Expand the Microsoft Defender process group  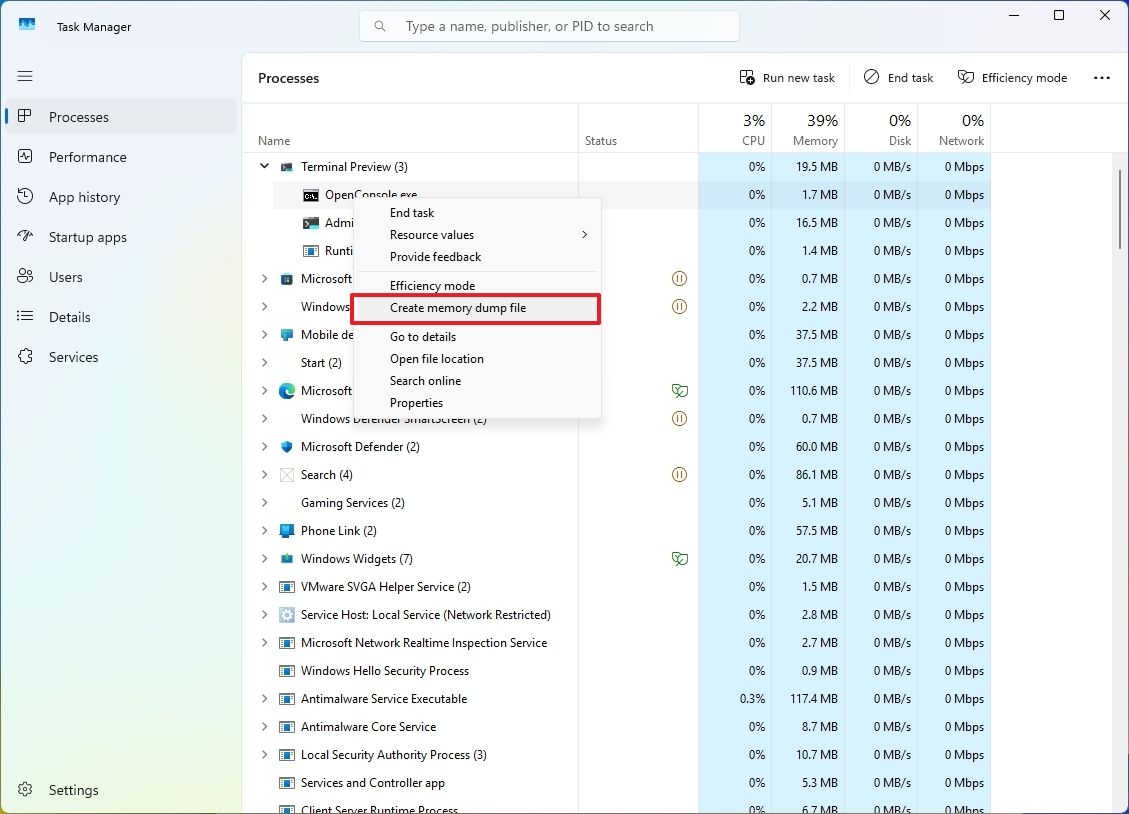264,446
